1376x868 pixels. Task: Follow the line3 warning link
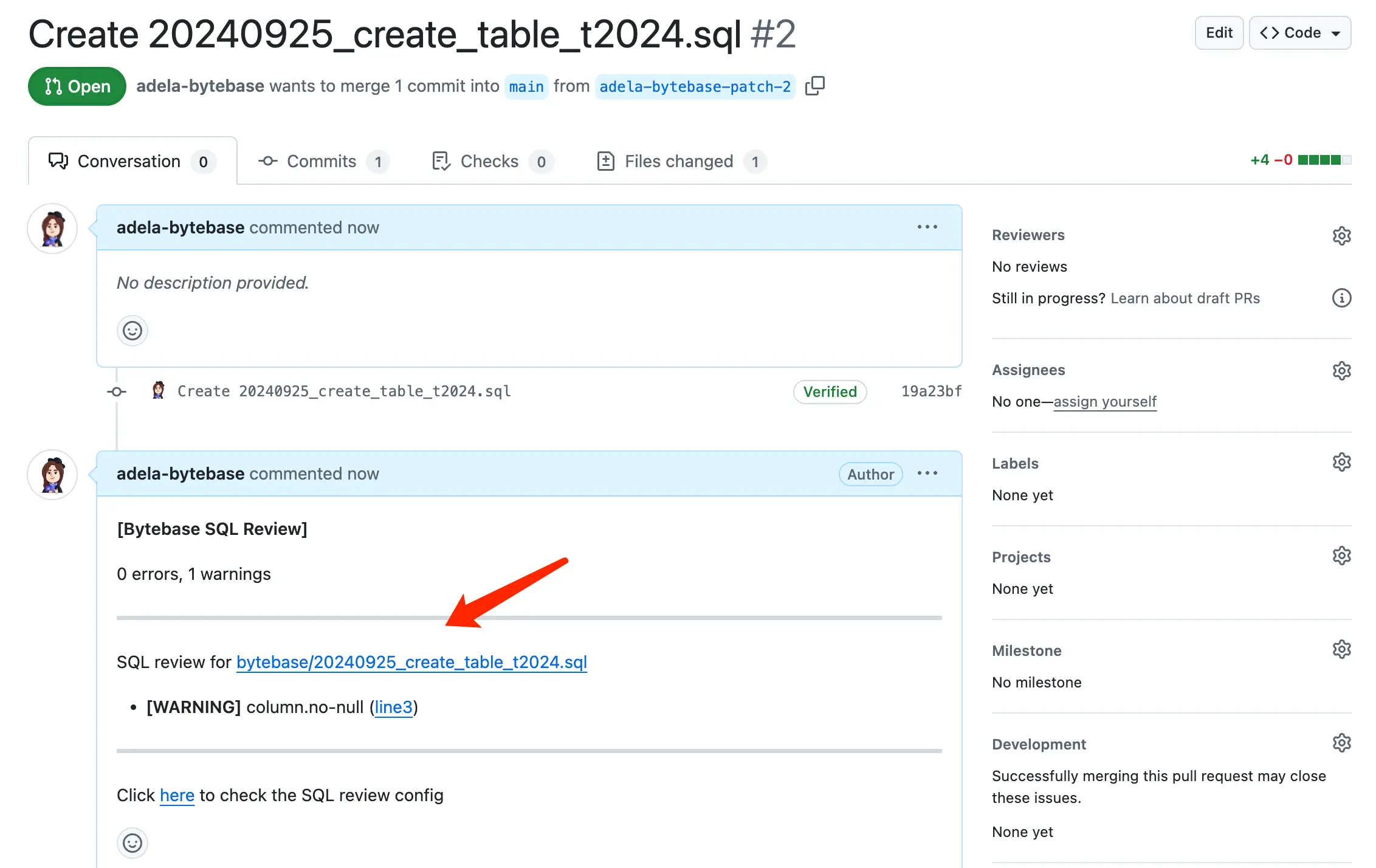[393, 707]
